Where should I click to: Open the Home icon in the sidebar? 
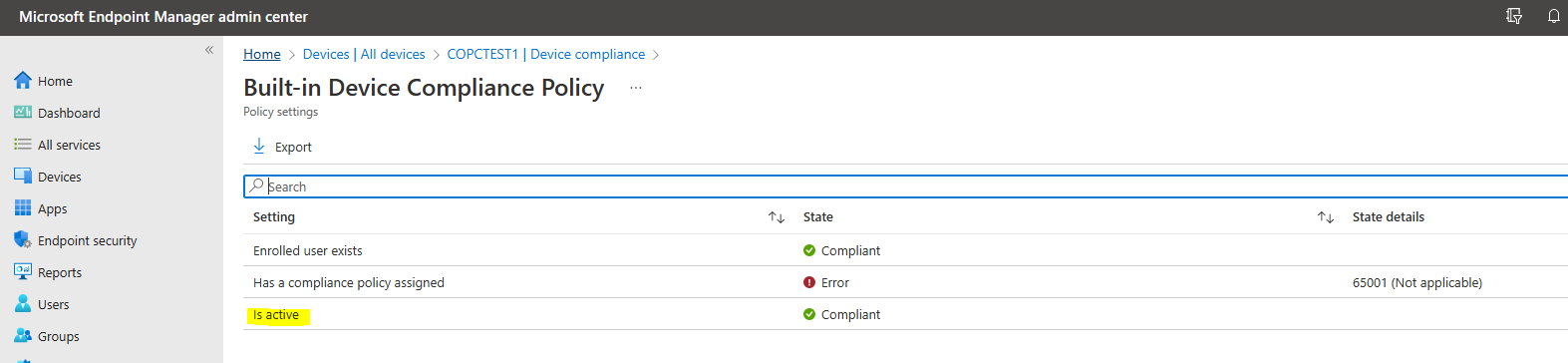pyautogui.click(x=22, y=81)
